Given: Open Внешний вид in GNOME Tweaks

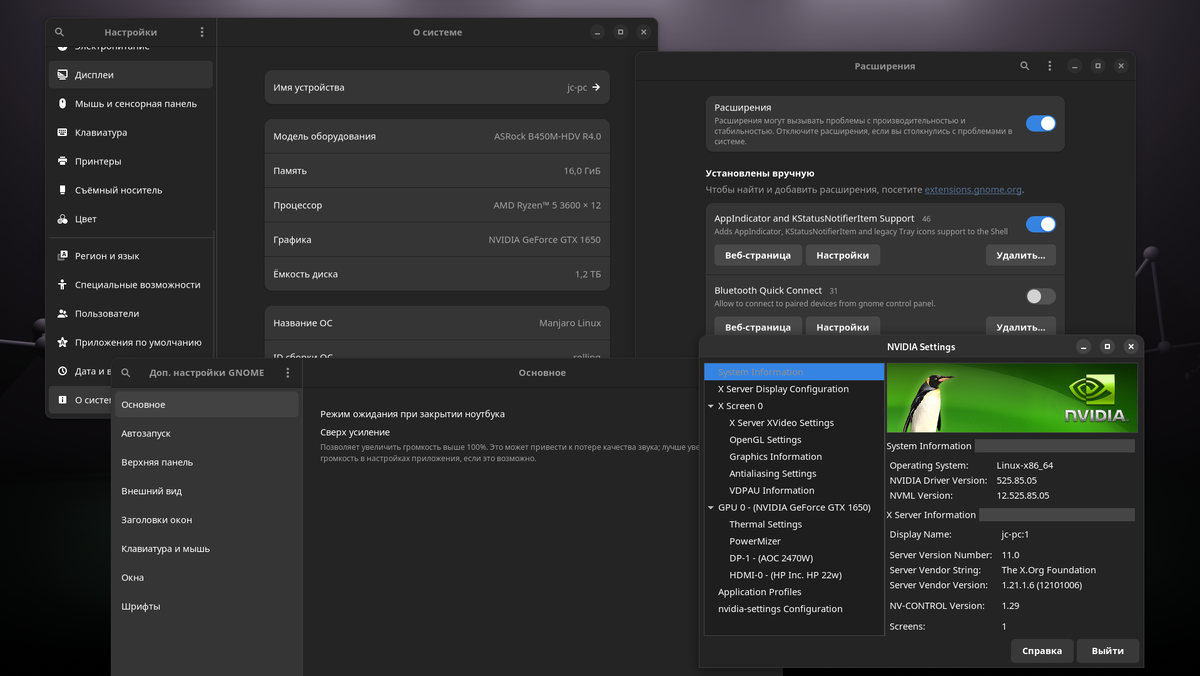Looking at the screenshot, I should (x=206, y=492).
